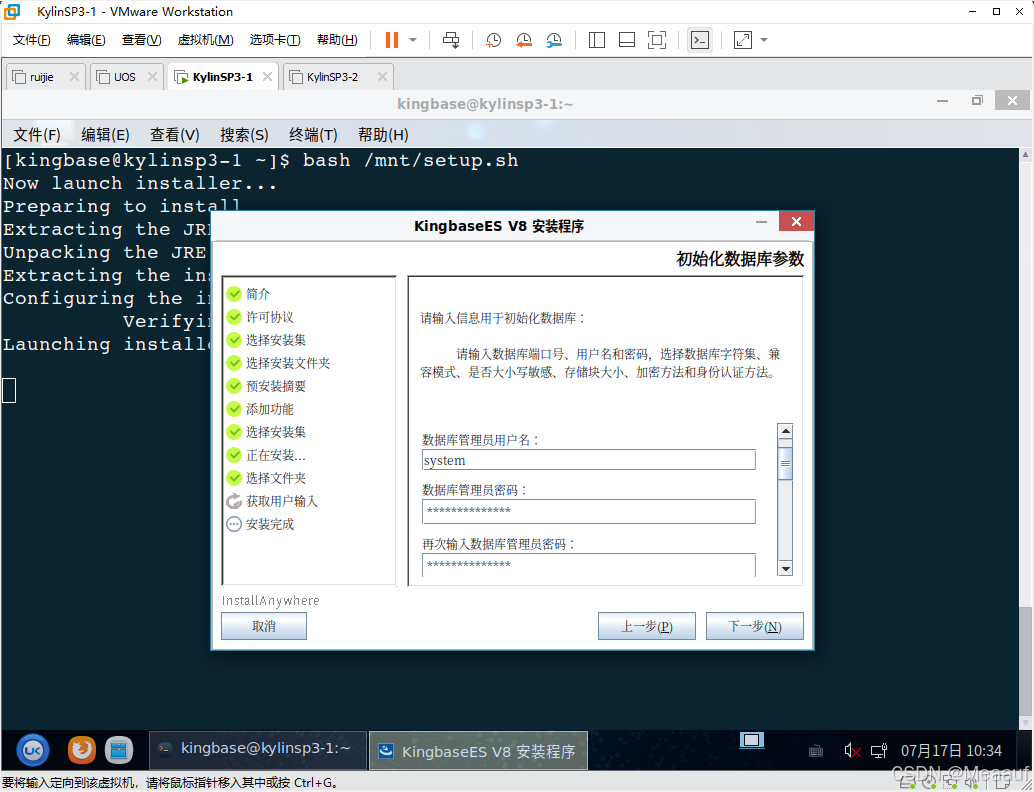Viewport: 1034px width, 792px height.
Task: Toggle the thumbnail bar icon
Action: tap(626, 40)
